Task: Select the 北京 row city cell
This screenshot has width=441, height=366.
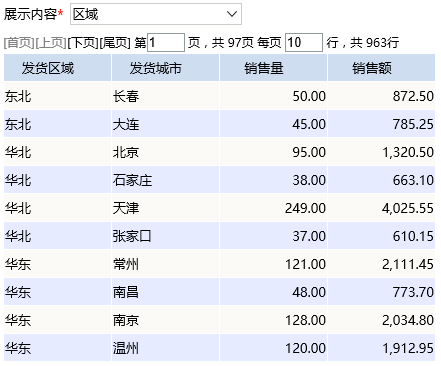Action: tap(165, 152)
